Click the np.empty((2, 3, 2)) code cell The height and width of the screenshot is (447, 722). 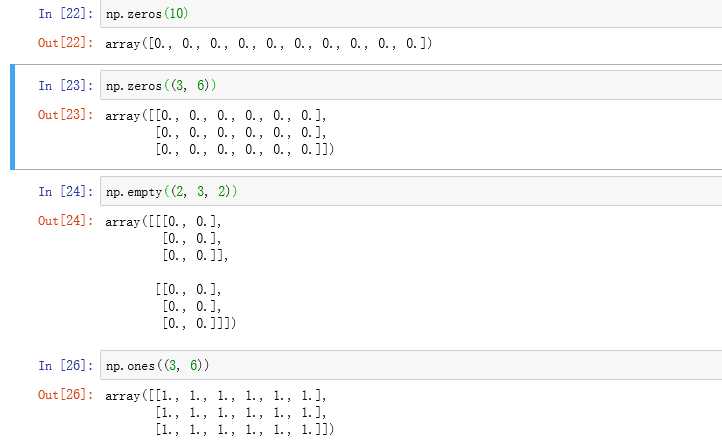point(411,191)
